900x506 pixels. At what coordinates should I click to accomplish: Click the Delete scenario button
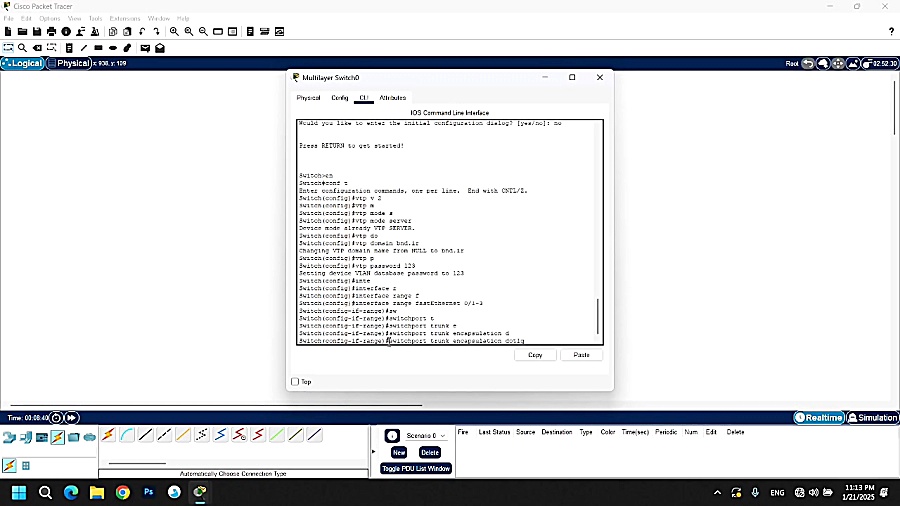pyautogui.click(x=430, y=453)
